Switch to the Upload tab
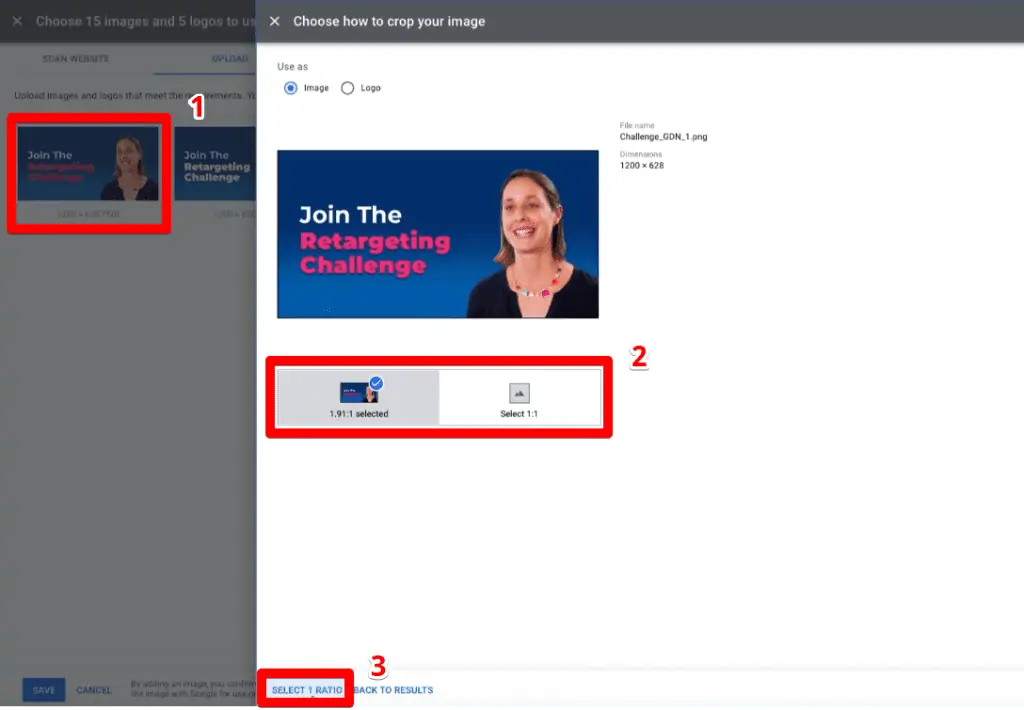The height and width of the screenshot is (710, 1024). (230, 59)
